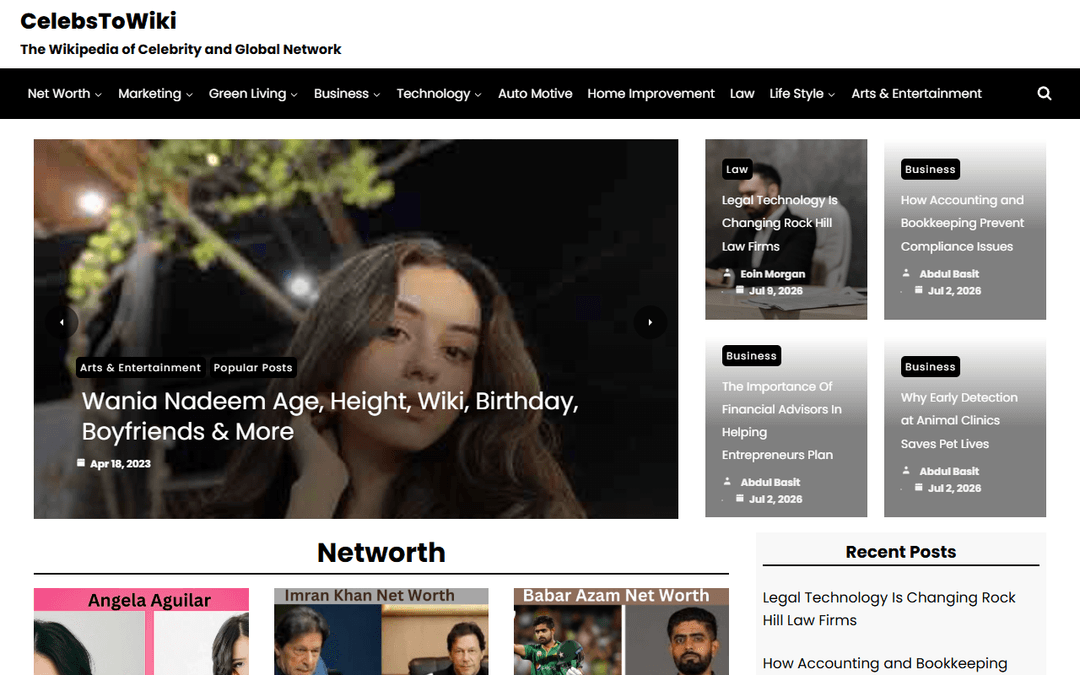1080x675 pixels.
Task: Click the Networth section heading
Action: 381,552
